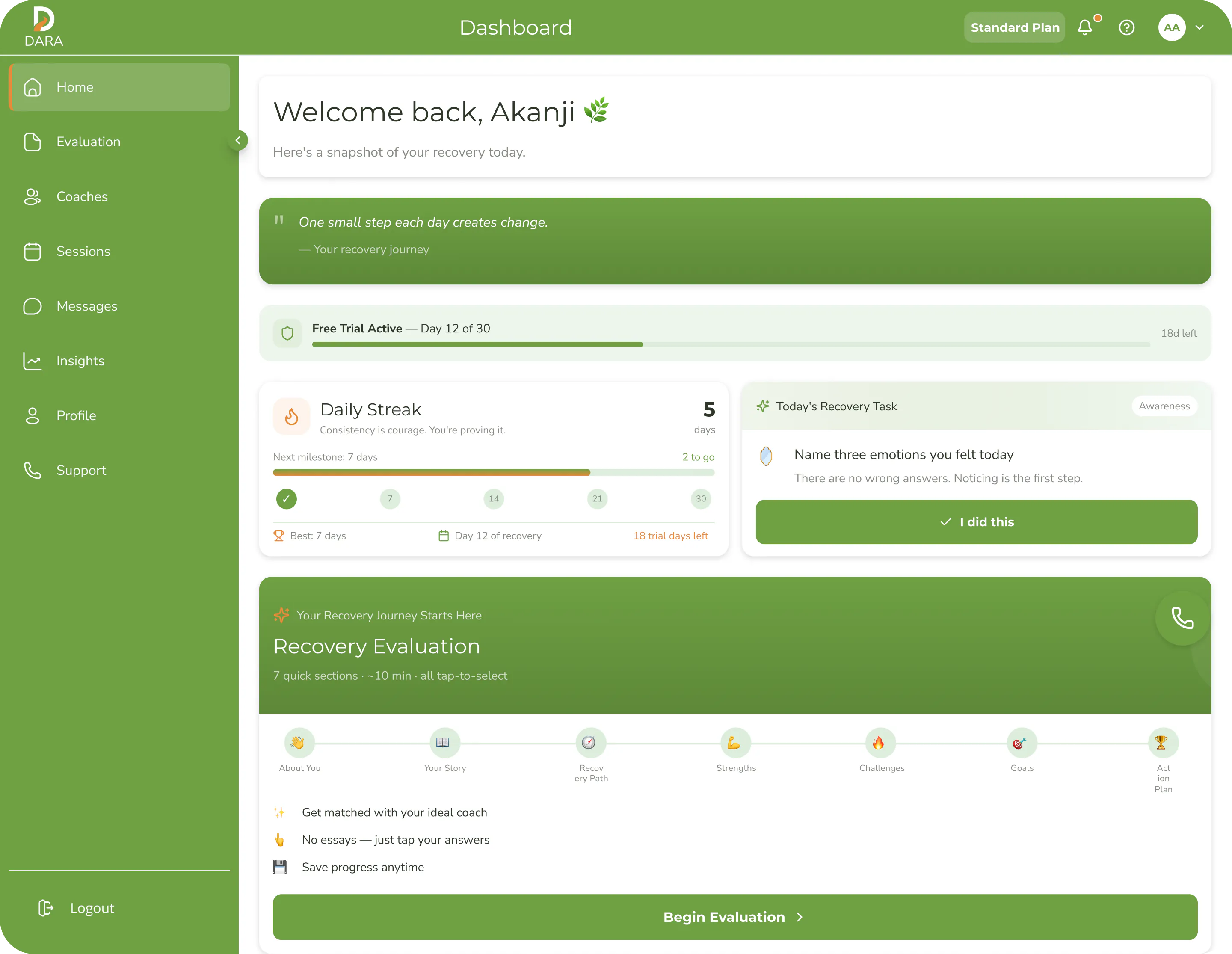Viewport: 1232px width, 954px height.
Task: Open Insights from the sidebar
Action: (x=80, y=361)
